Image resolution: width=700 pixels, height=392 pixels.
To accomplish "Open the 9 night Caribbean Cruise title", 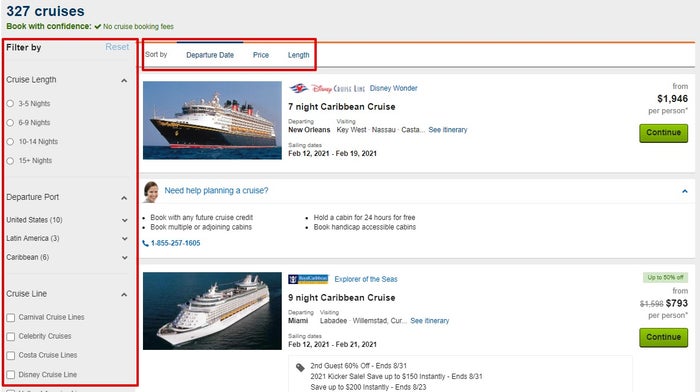I will click(x=342, y=298).
